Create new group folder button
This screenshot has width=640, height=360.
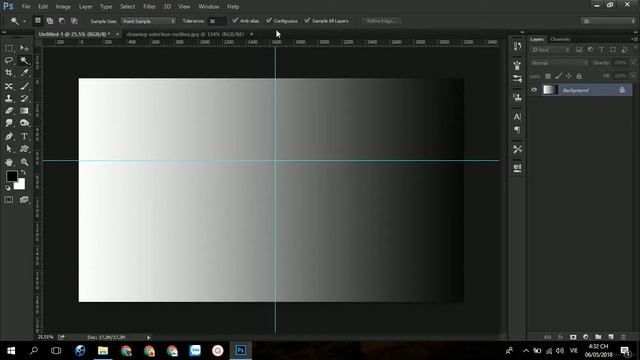click(598, 337)
